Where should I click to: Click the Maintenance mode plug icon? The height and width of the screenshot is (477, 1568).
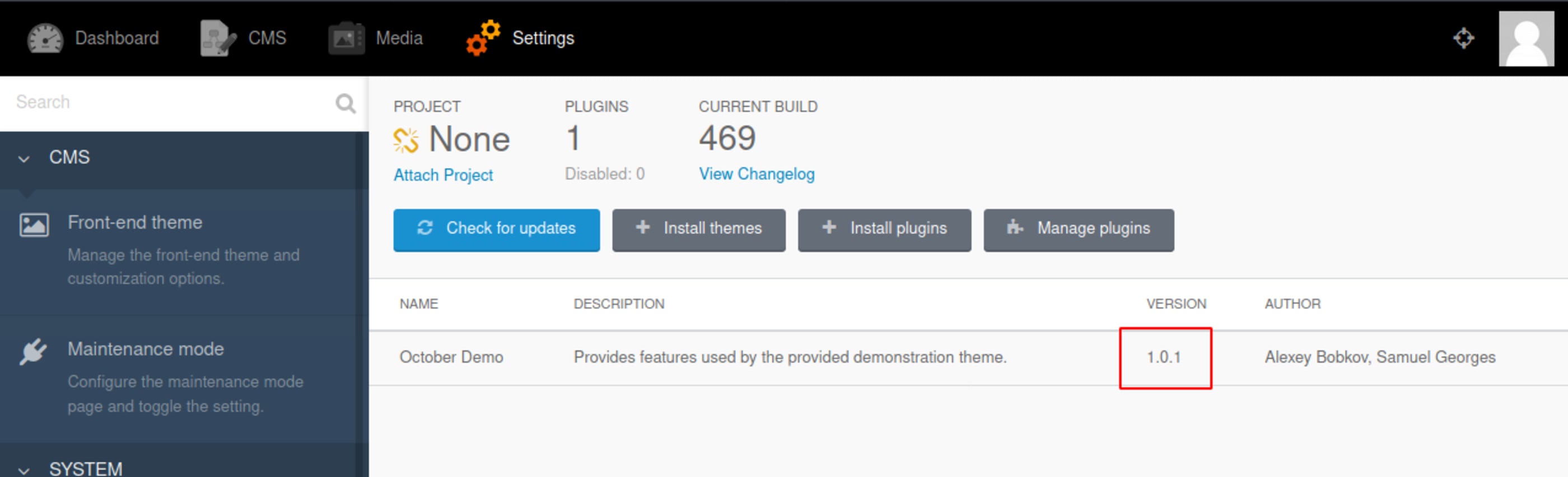(x=33, y=351)
